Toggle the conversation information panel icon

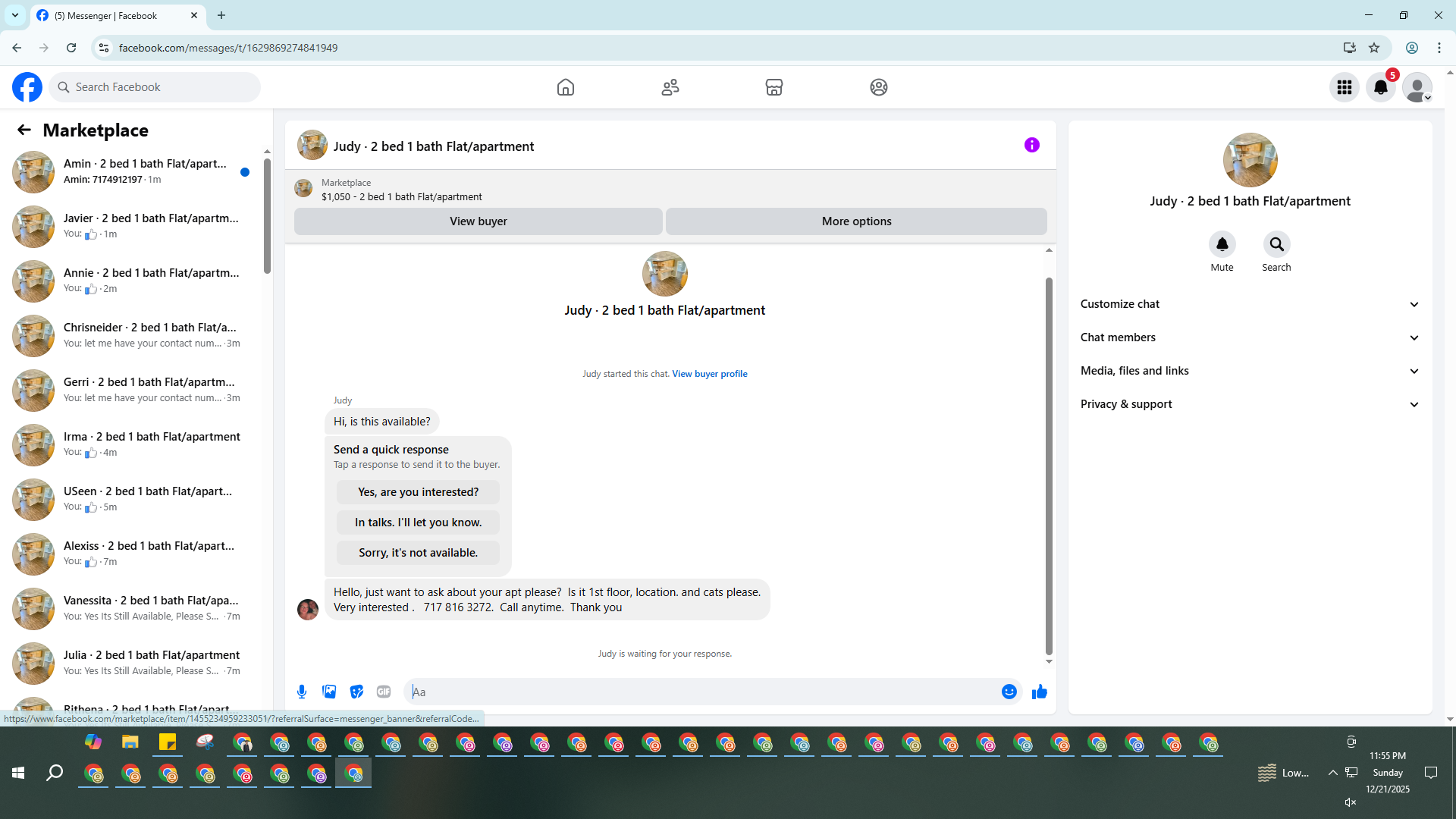[1031, 145]
